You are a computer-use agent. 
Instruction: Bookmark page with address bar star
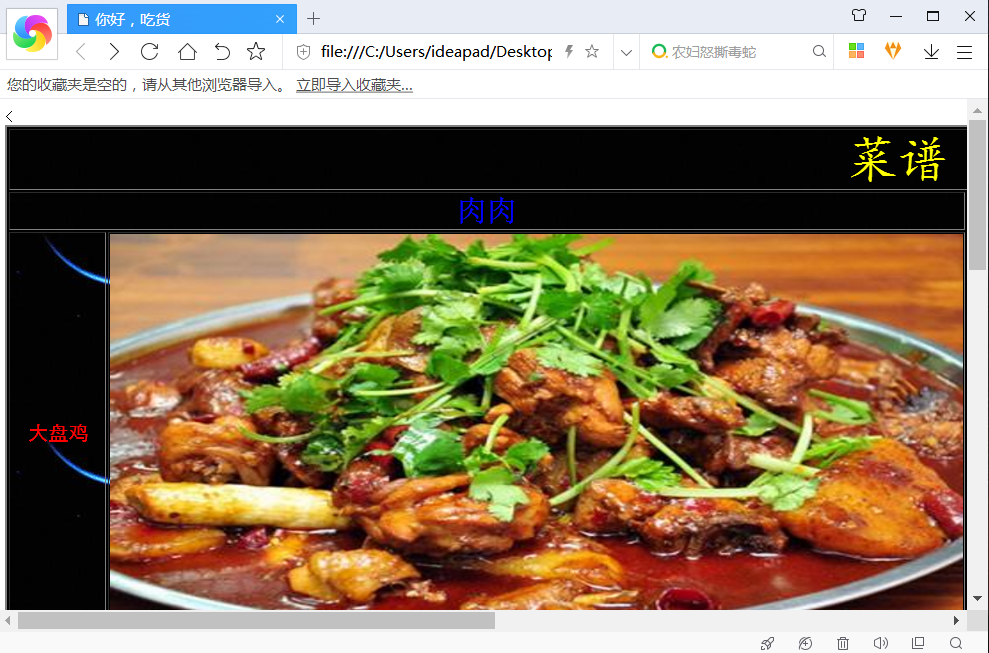pyautogui.click(x=592, y=51)
